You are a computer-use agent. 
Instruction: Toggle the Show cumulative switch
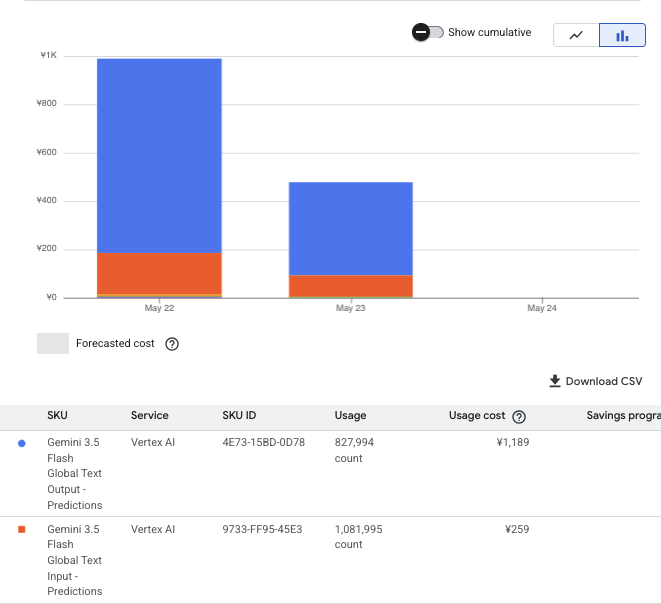(427, 32)
